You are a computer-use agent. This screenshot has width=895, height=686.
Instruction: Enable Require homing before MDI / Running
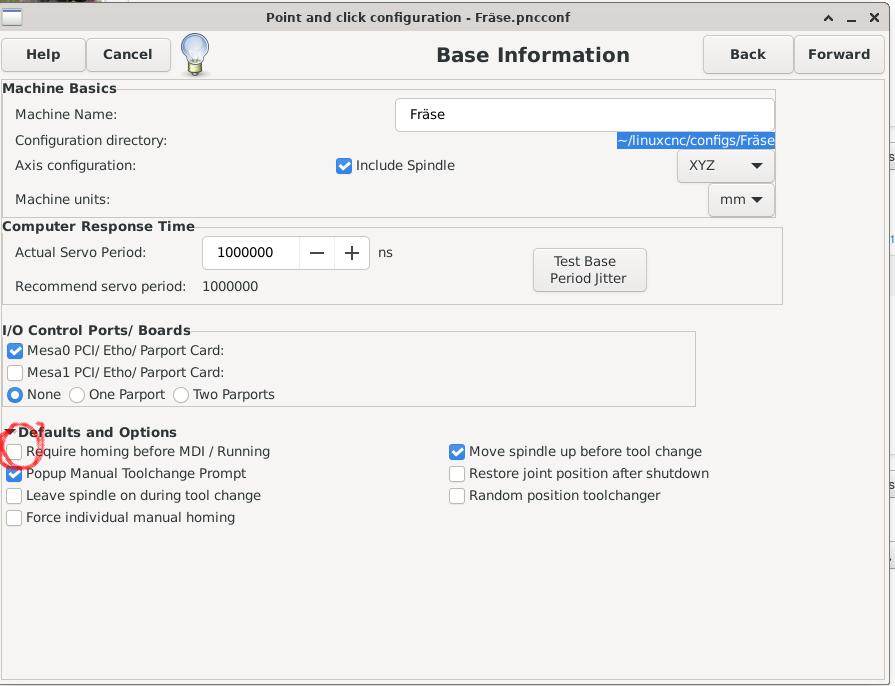point(15,452)
